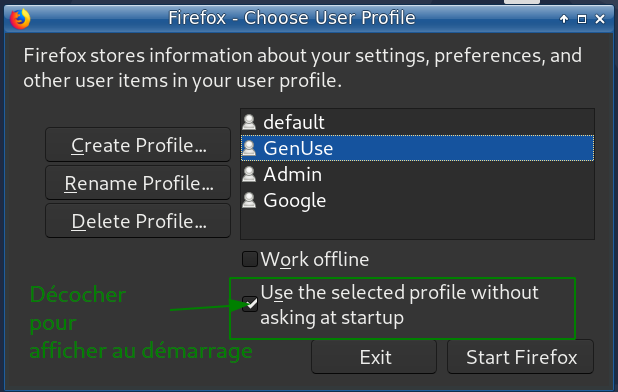Click the Exit button

374,357
